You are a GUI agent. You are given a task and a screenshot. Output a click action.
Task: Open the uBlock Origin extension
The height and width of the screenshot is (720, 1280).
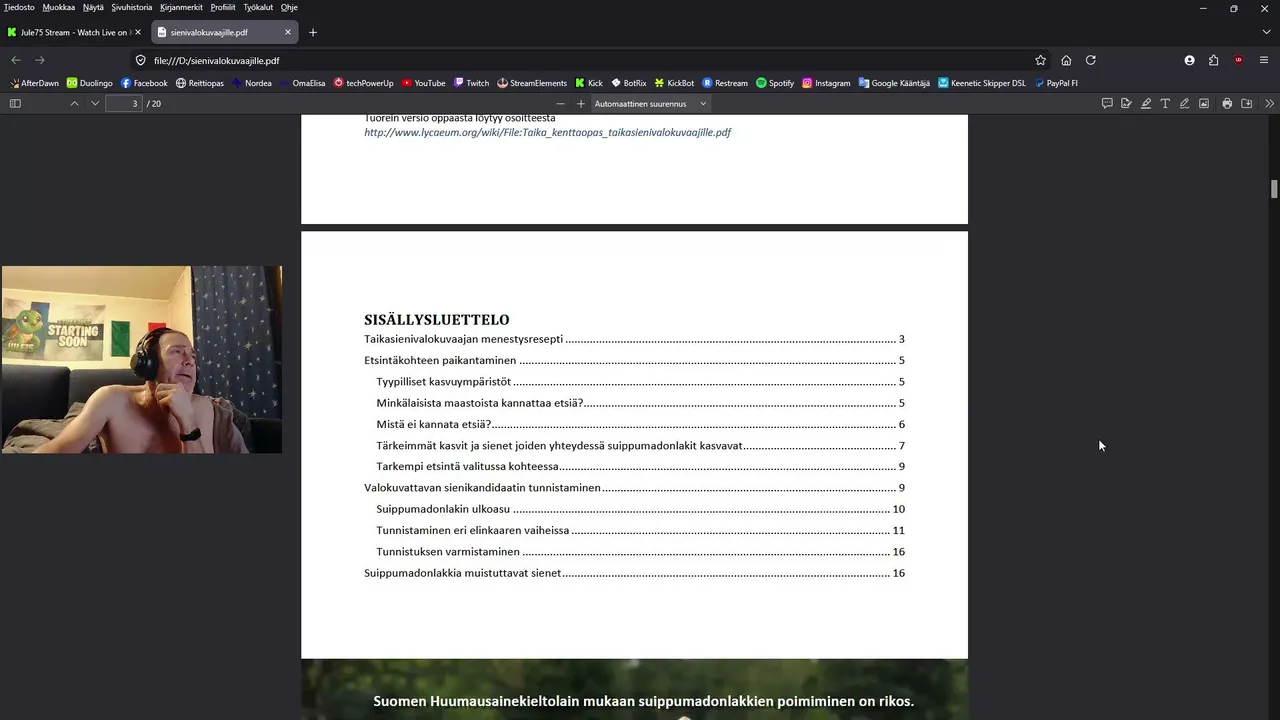tap(1239, 60)
